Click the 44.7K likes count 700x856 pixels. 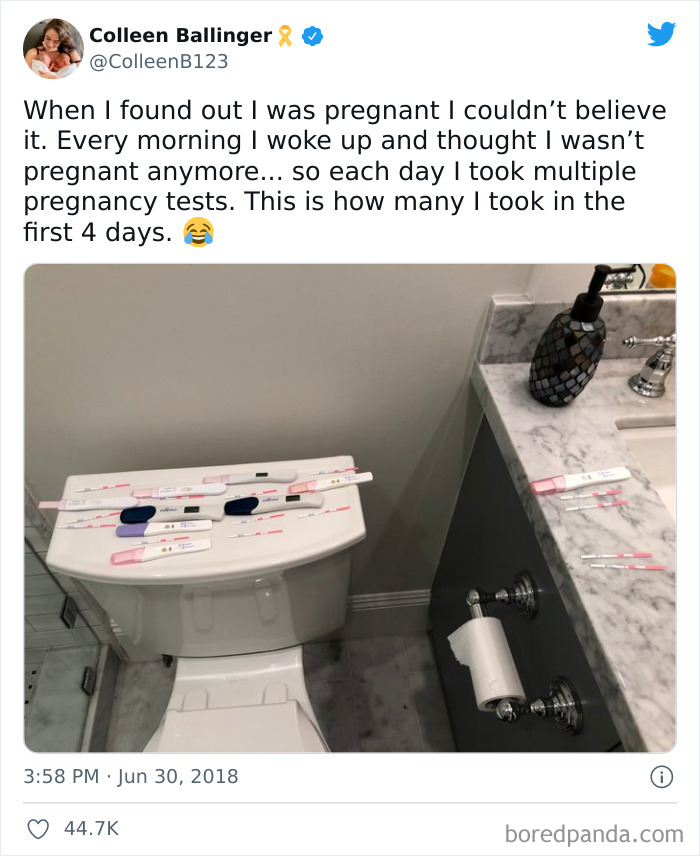pyautogui.click(x=91, y=828)
